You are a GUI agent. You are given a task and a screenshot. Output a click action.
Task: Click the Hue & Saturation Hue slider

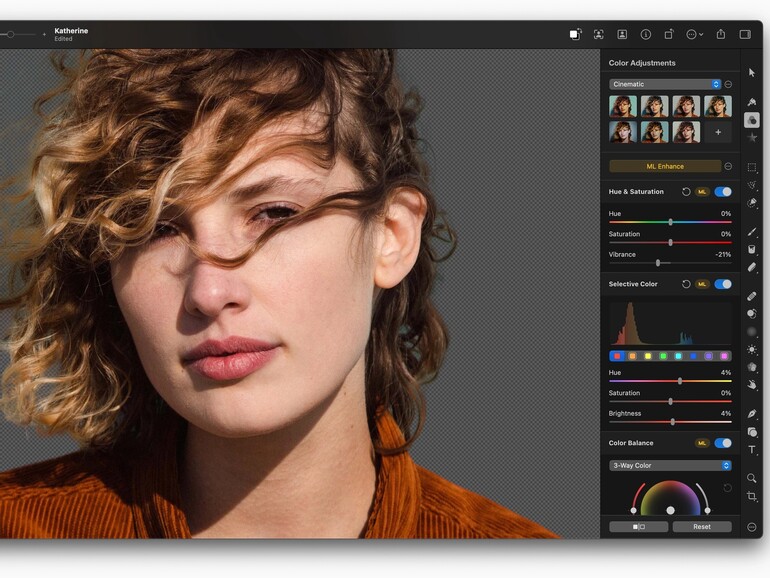coord(670,222)
